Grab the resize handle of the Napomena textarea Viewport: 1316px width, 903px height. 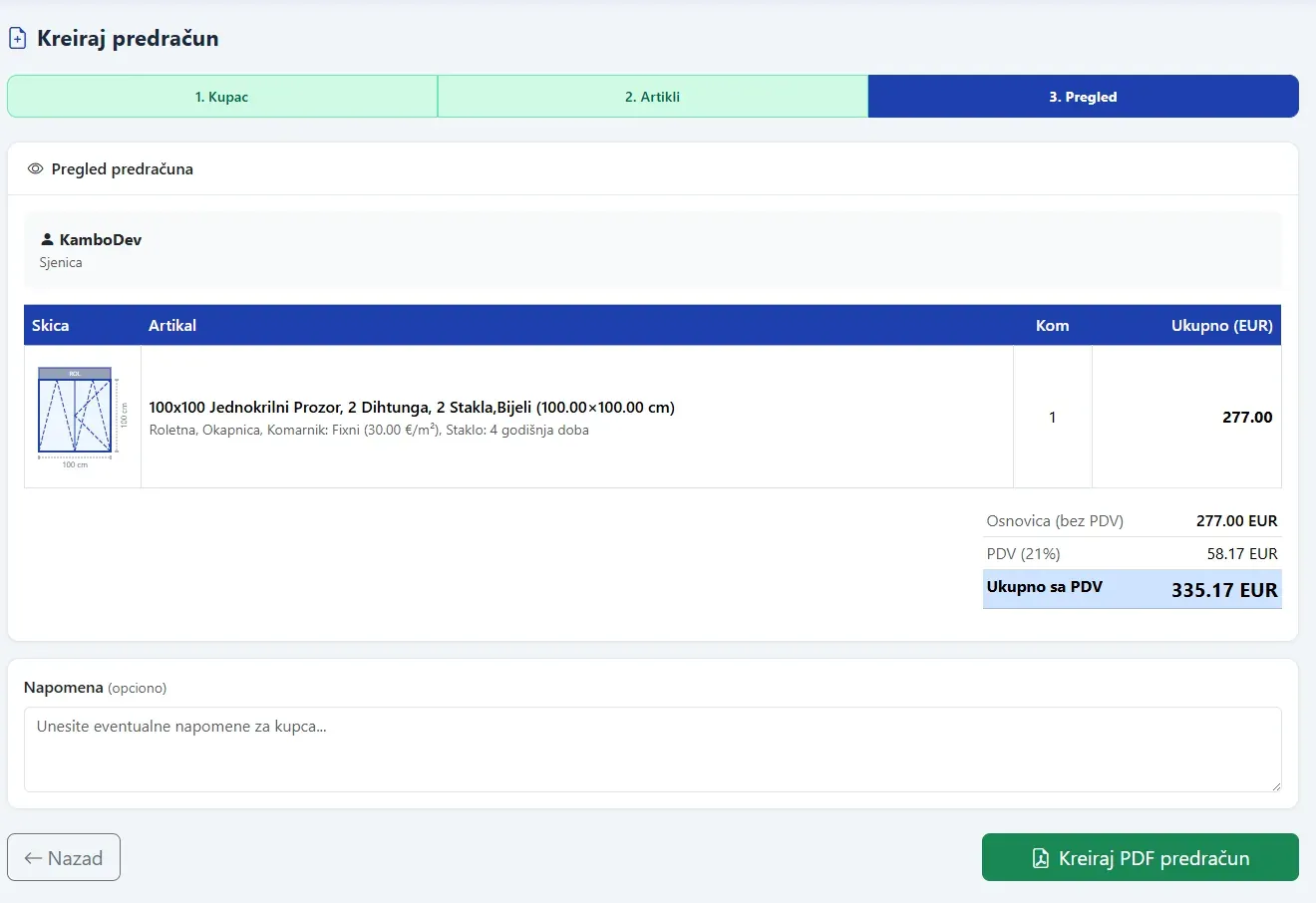click(1275, 785)
